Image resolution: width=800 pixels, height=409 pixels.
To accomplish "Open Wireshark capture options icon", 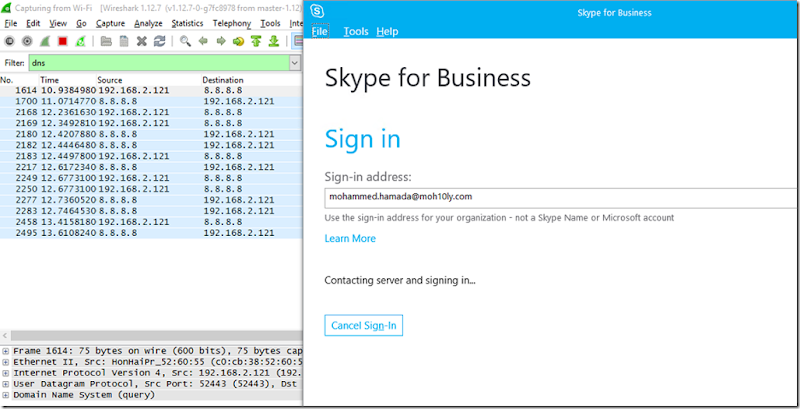I will coord(27,41).
